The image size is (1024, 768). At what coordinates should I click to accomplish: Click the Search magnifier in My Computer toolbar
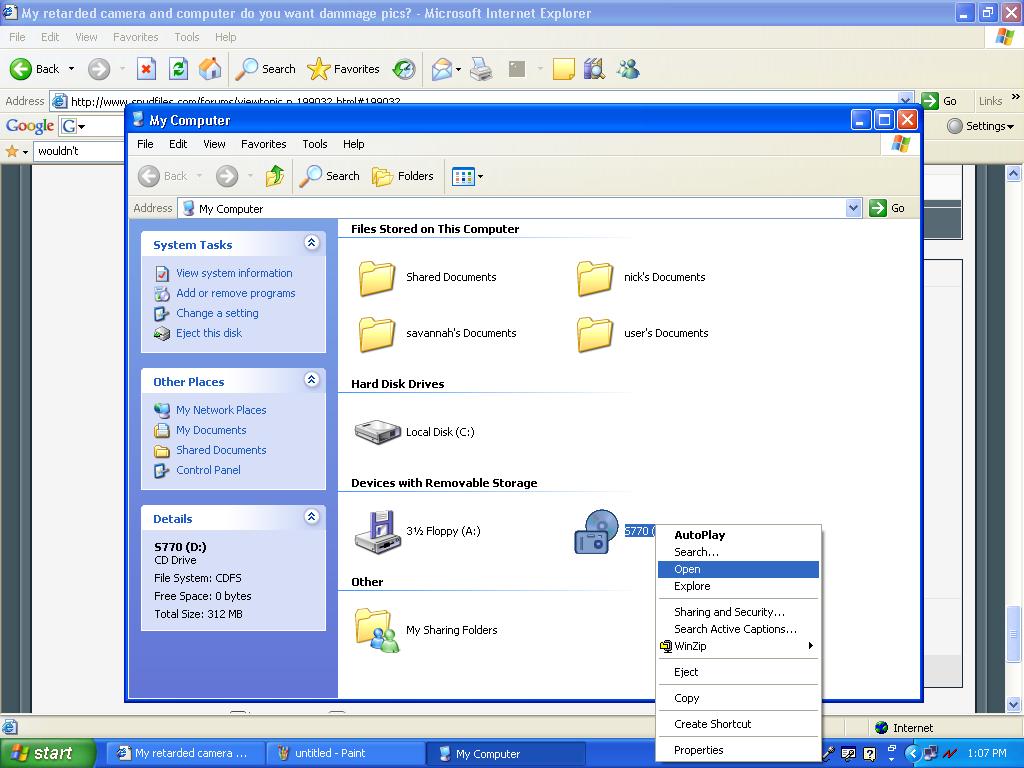[x=330, y=176]
